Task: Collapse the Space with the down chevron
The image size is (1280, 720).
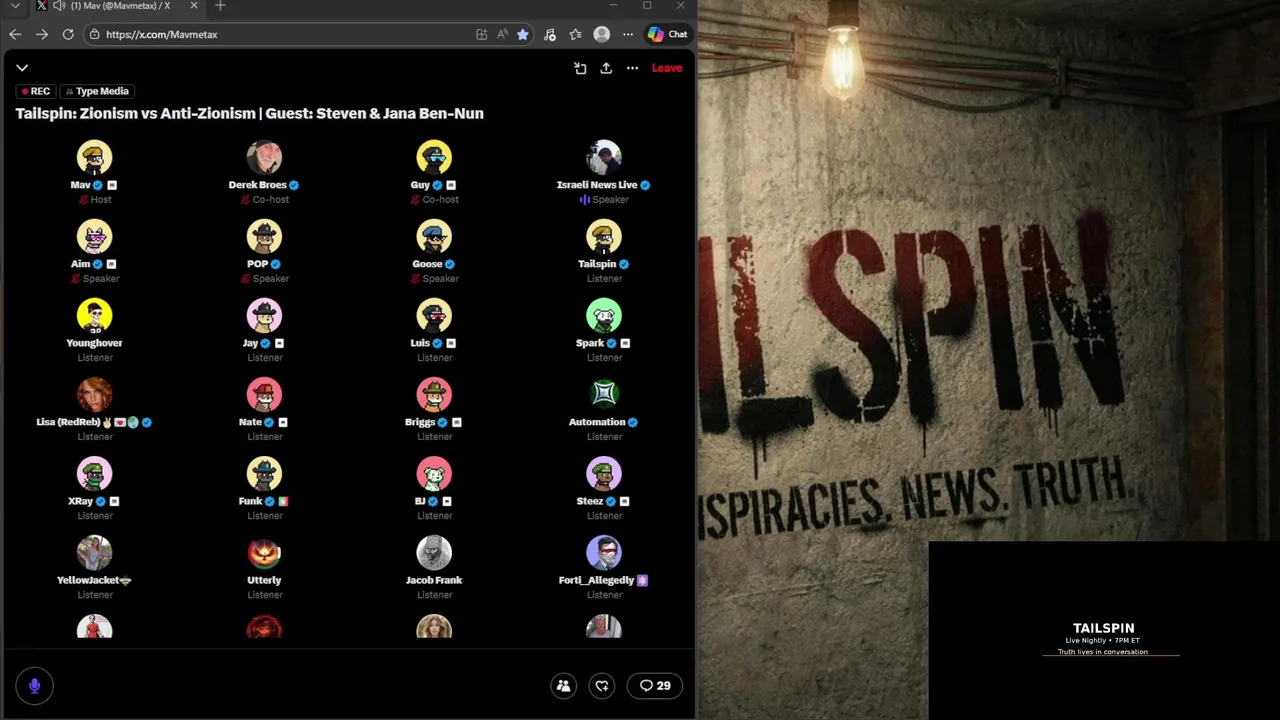Action: pyautogui.click(x=22, y=68)
